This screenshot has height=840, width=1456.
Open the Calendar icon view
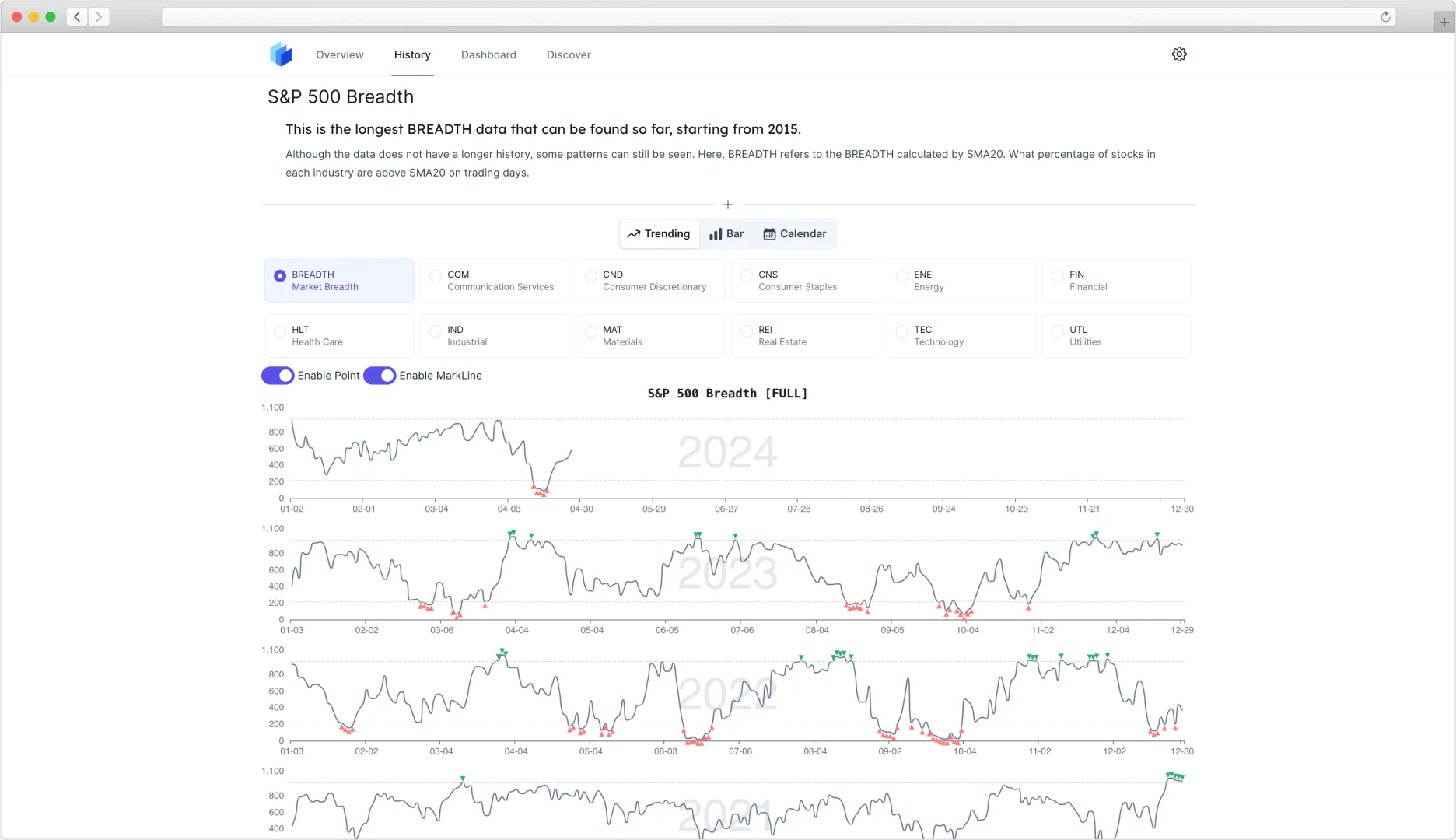pos(768,233)
